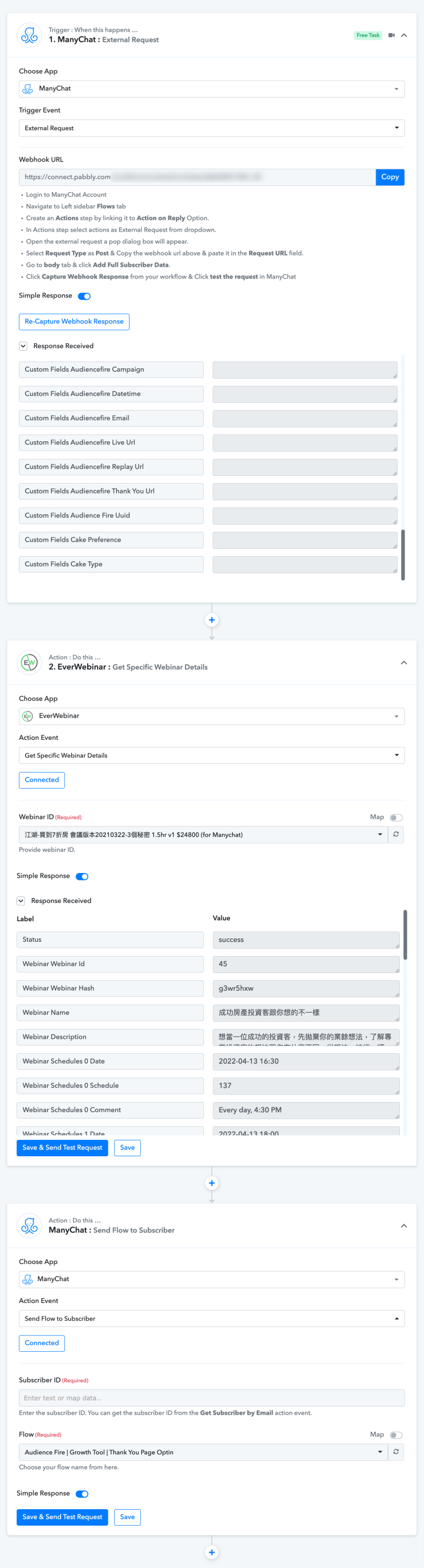Click the Custom Fields Audiencefire Email value box

click(x=305, y=418)
